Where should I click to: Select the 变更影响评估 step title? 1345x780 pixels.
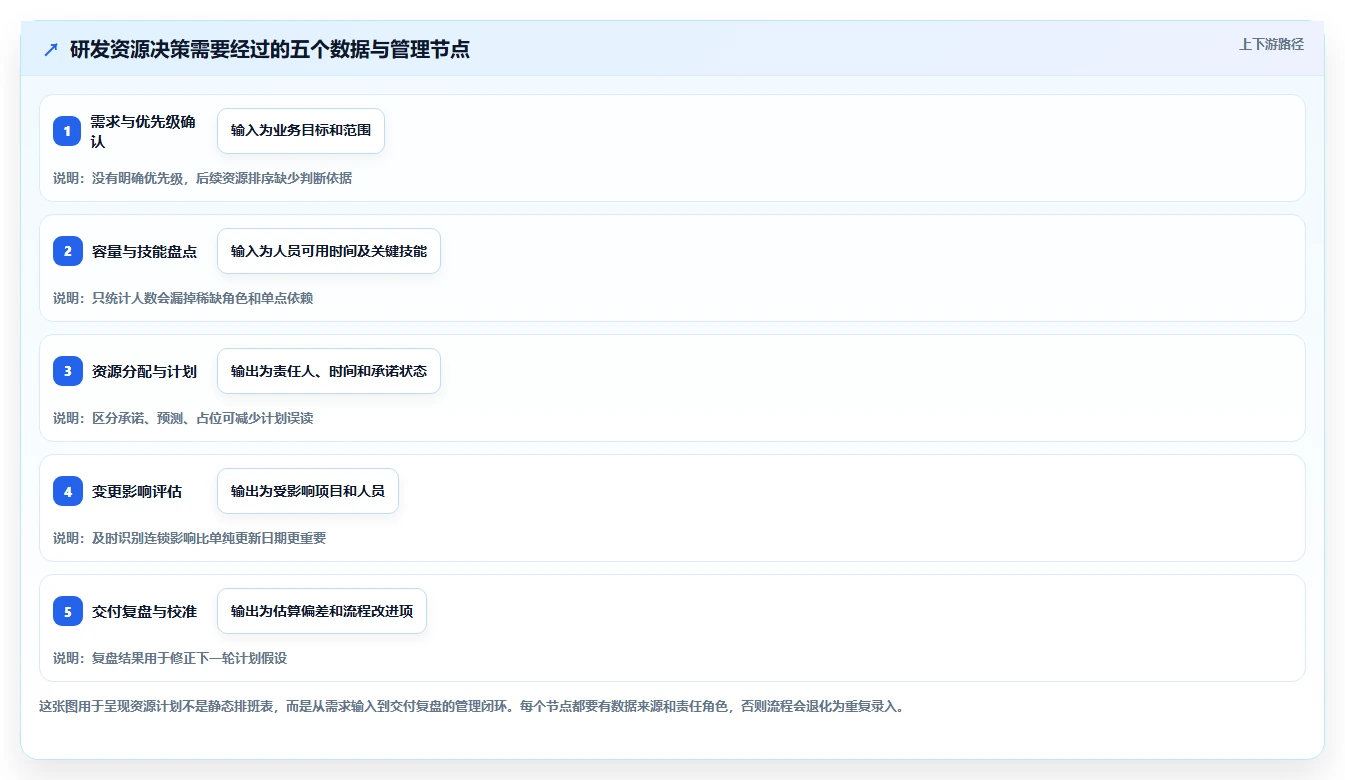pyautogui.click(x=137, y=492)
